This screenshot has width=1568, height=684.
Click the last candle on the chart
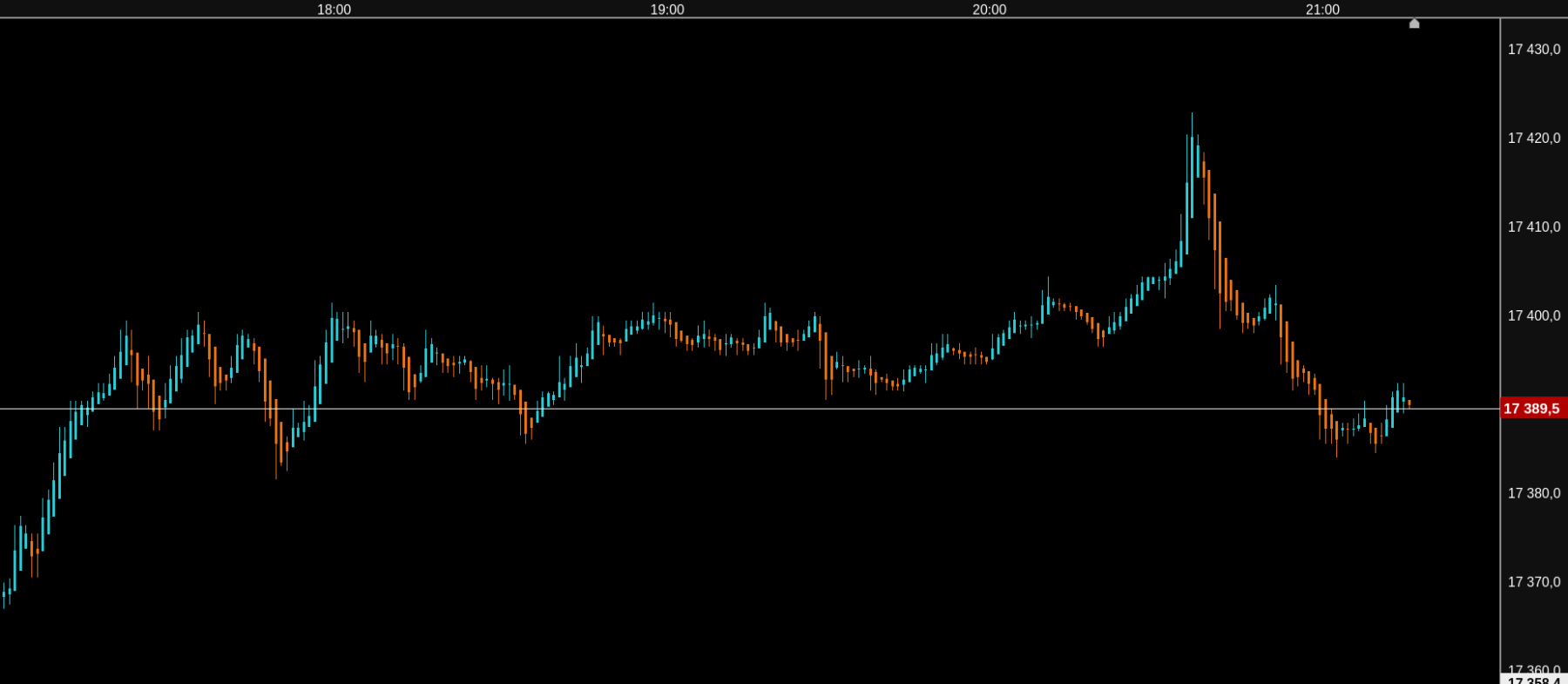click(1409, 403)
